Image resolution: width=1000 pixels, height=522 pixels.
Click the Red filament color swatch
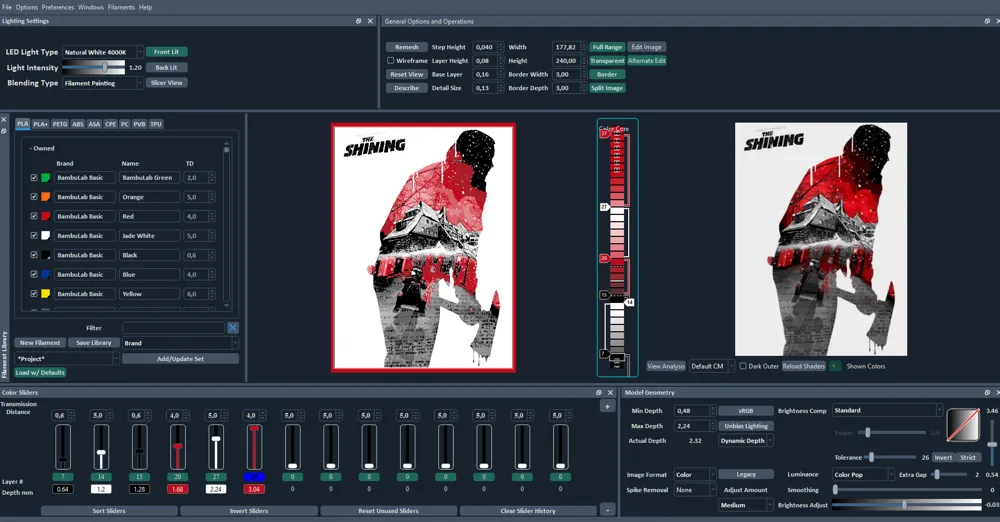coord(45,216)
